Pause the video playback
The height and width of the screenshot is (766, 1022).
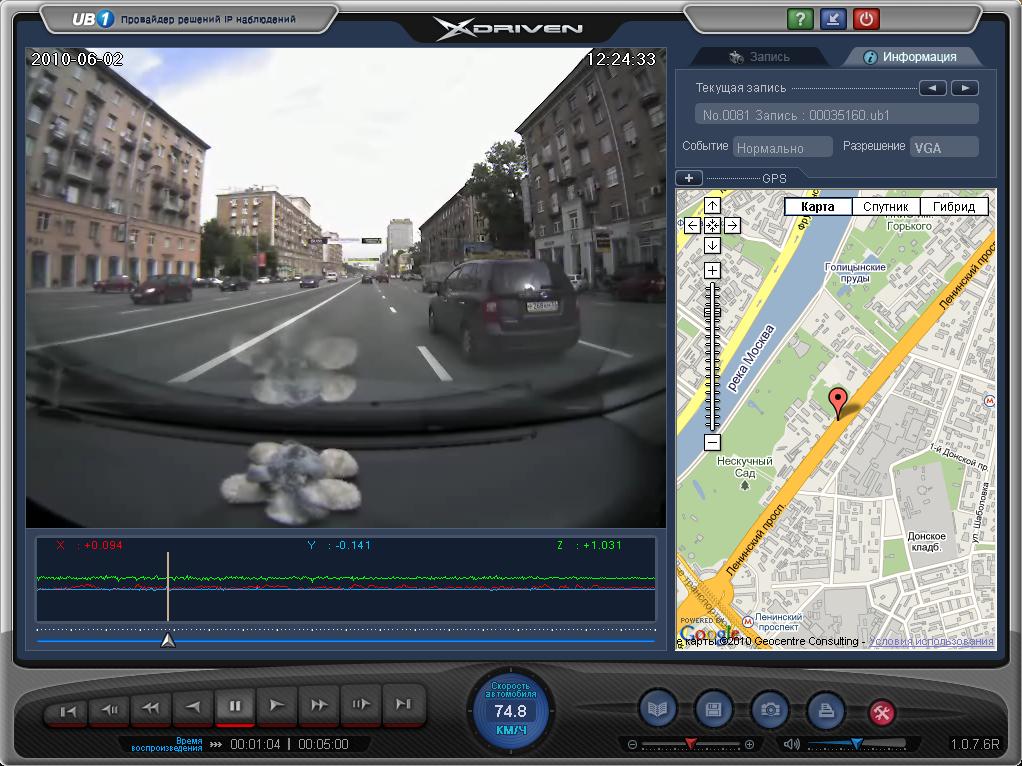click(235, 706)
